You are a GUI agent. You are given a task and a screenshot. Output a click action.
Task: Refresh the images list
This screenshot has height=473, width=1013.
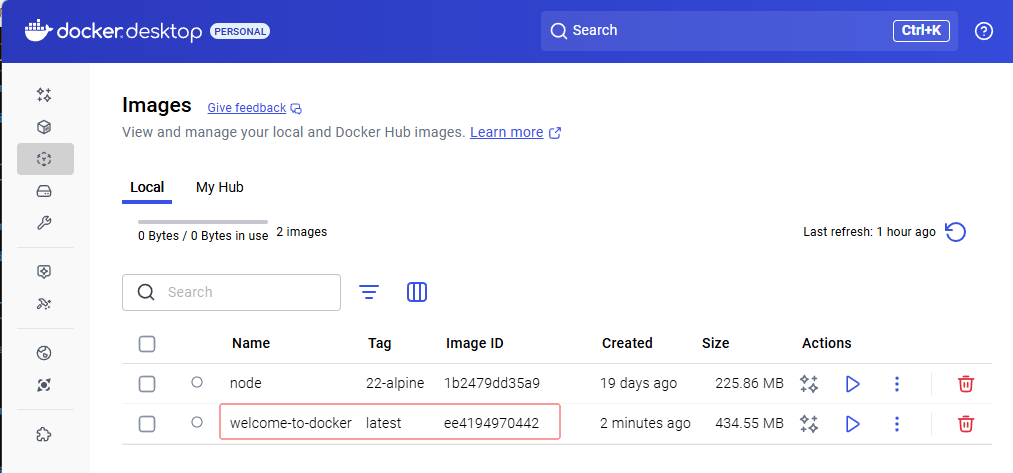point(956,232)
